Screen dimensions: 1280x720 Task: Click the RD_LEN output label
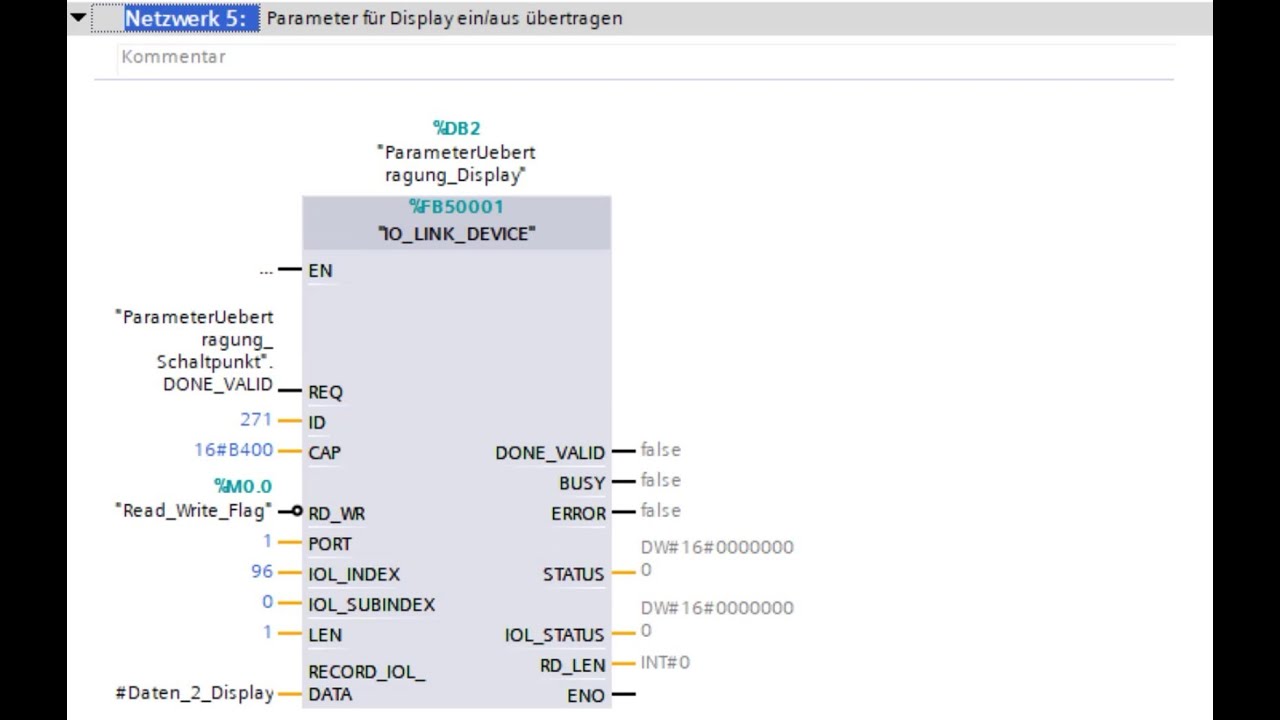coord(573,666)
